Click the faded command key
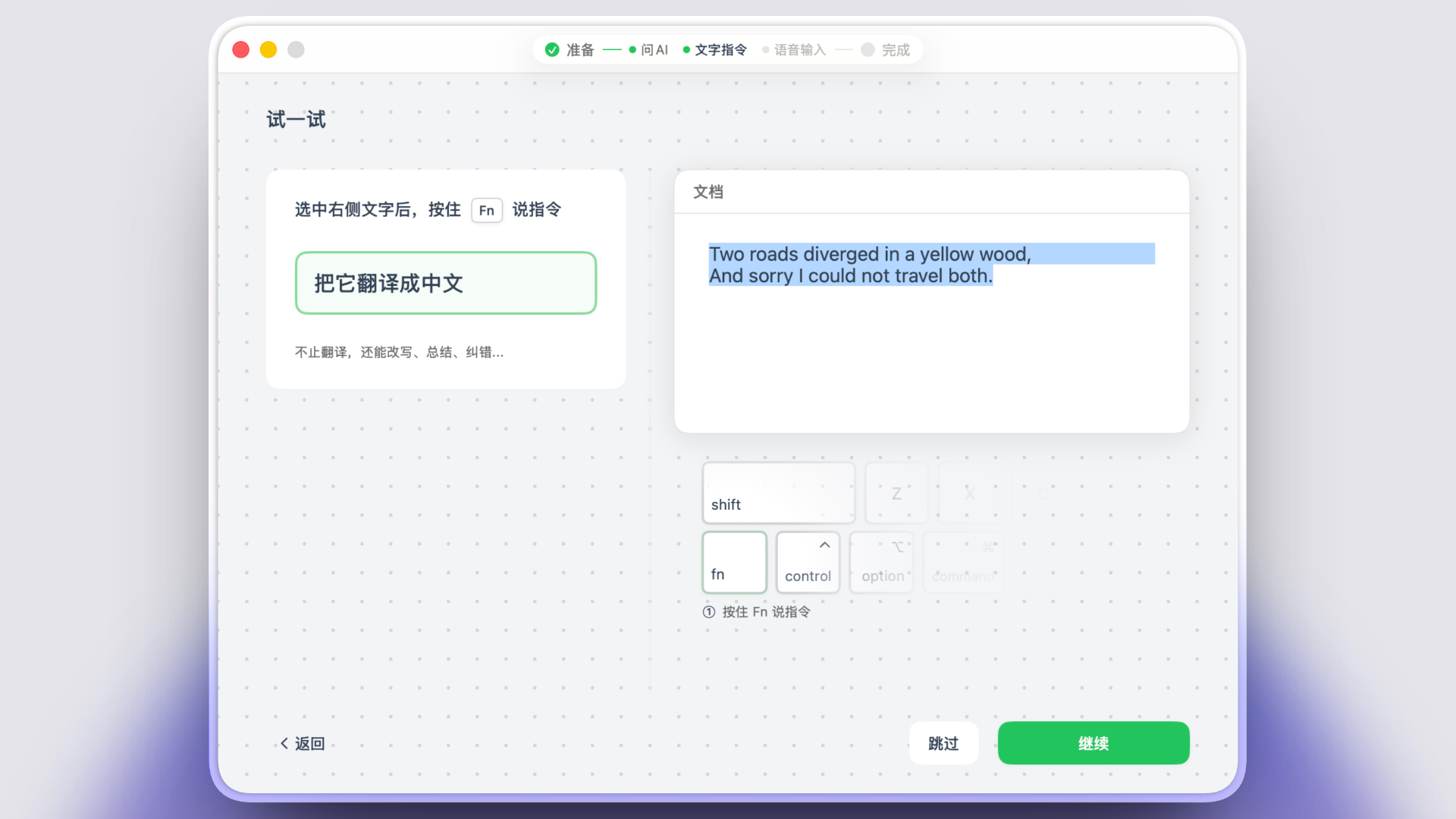 963,562
